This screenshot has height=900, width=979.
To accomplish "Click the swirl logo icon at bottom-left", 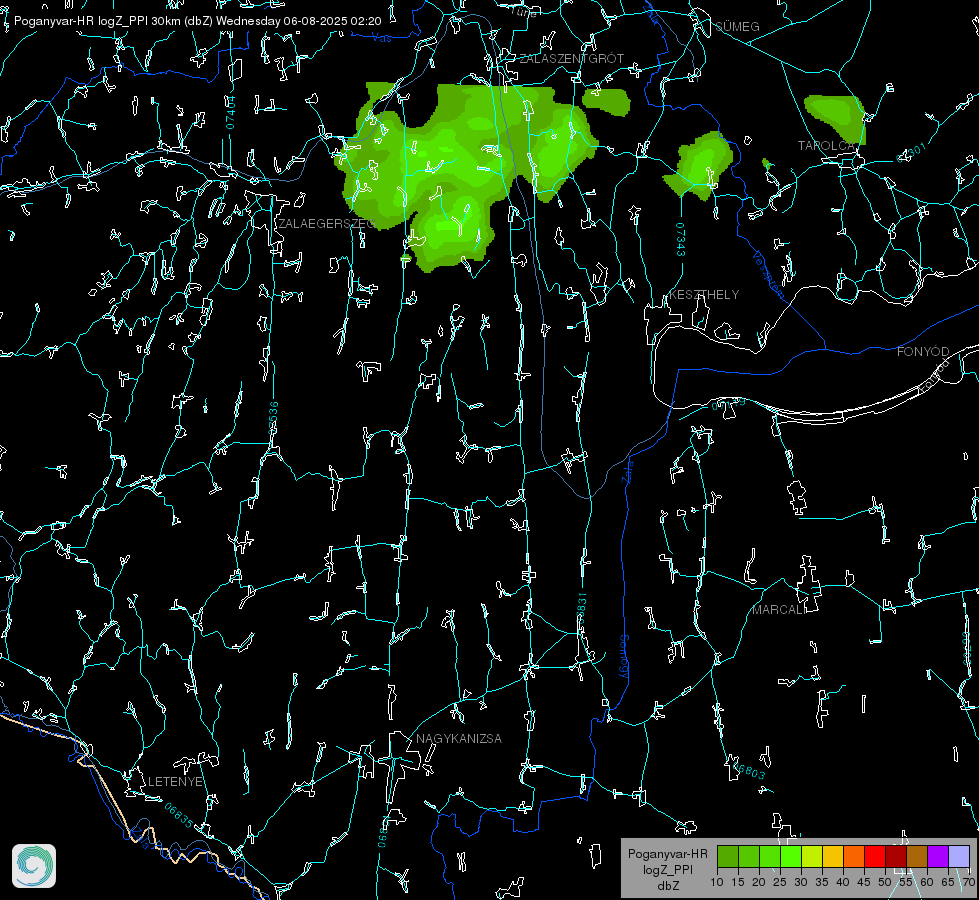I will click(x=34, y=866).
